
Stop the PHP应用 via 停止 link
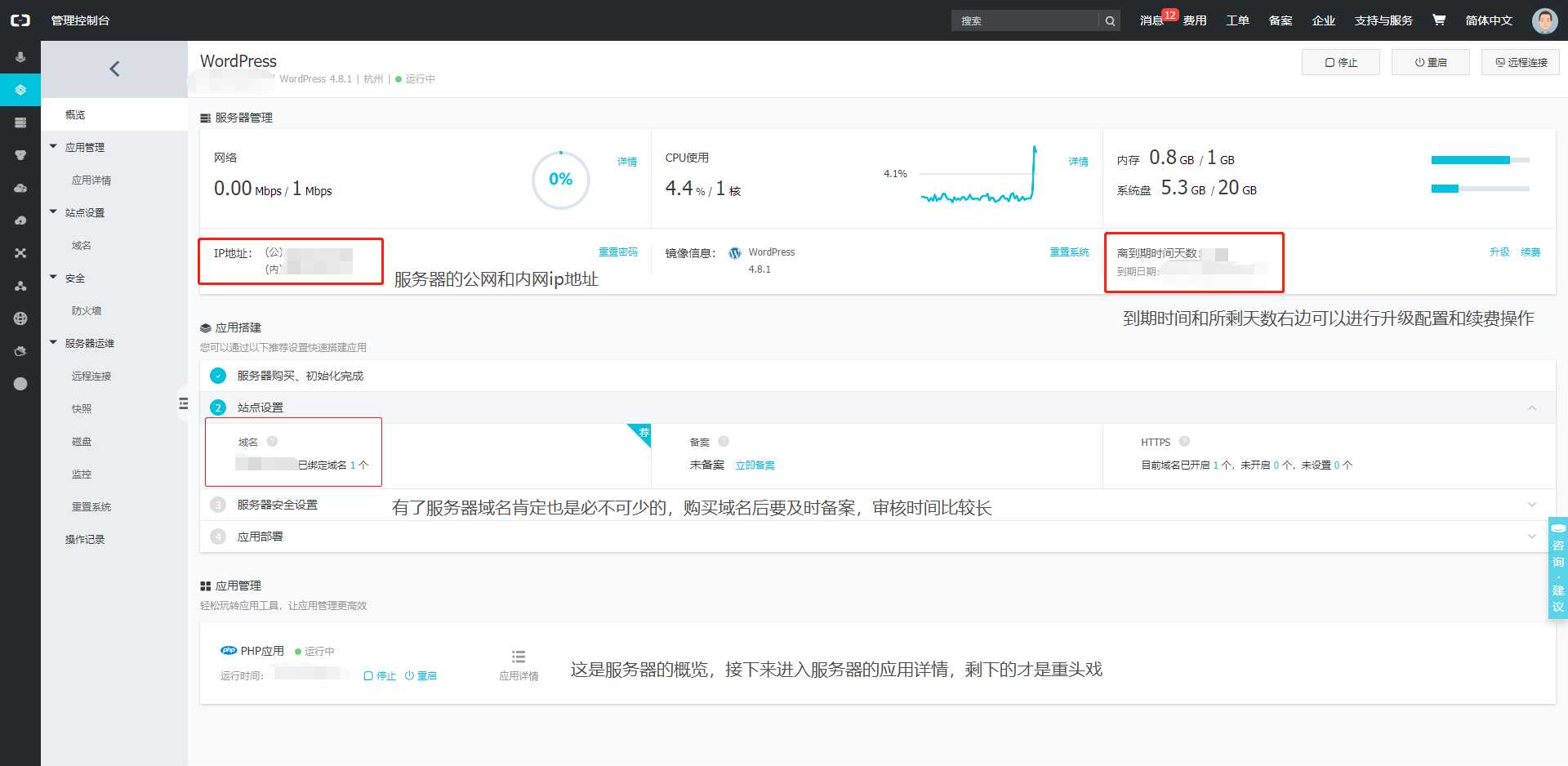[x=380, y=676]
